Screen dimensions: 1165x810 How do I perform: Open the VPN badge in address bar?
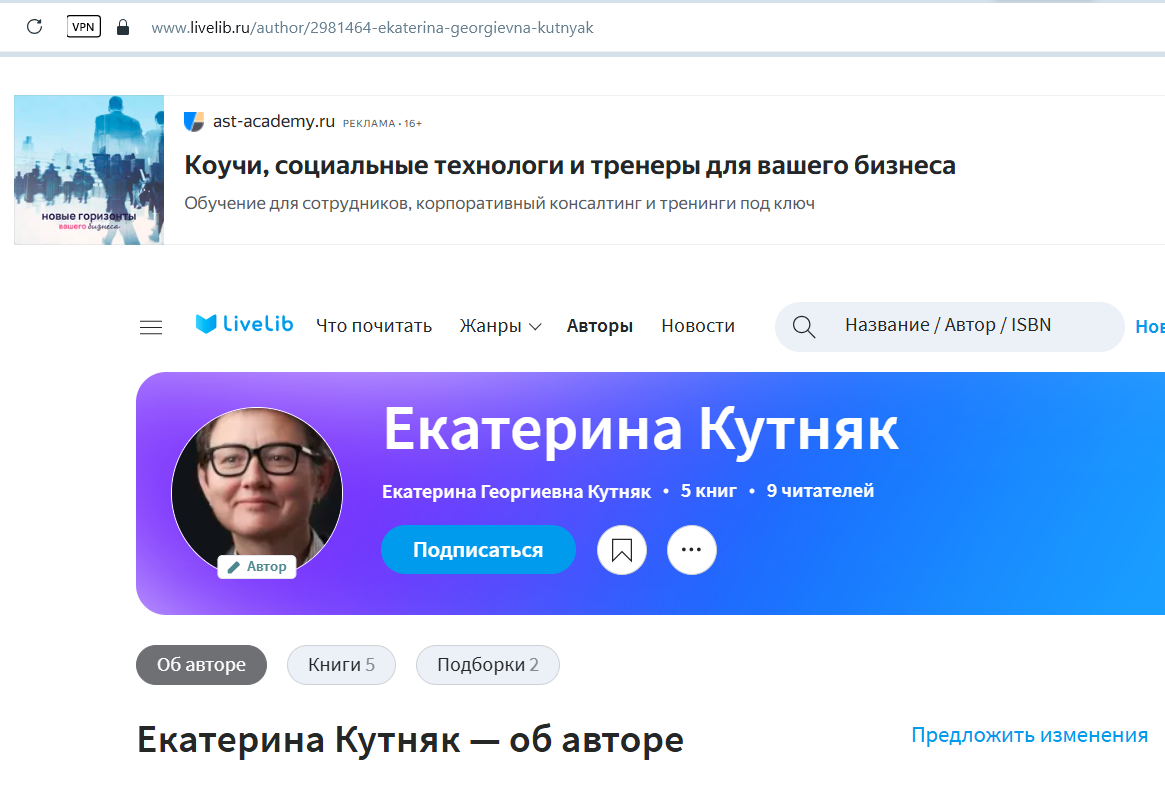click(x=83, y=27)
